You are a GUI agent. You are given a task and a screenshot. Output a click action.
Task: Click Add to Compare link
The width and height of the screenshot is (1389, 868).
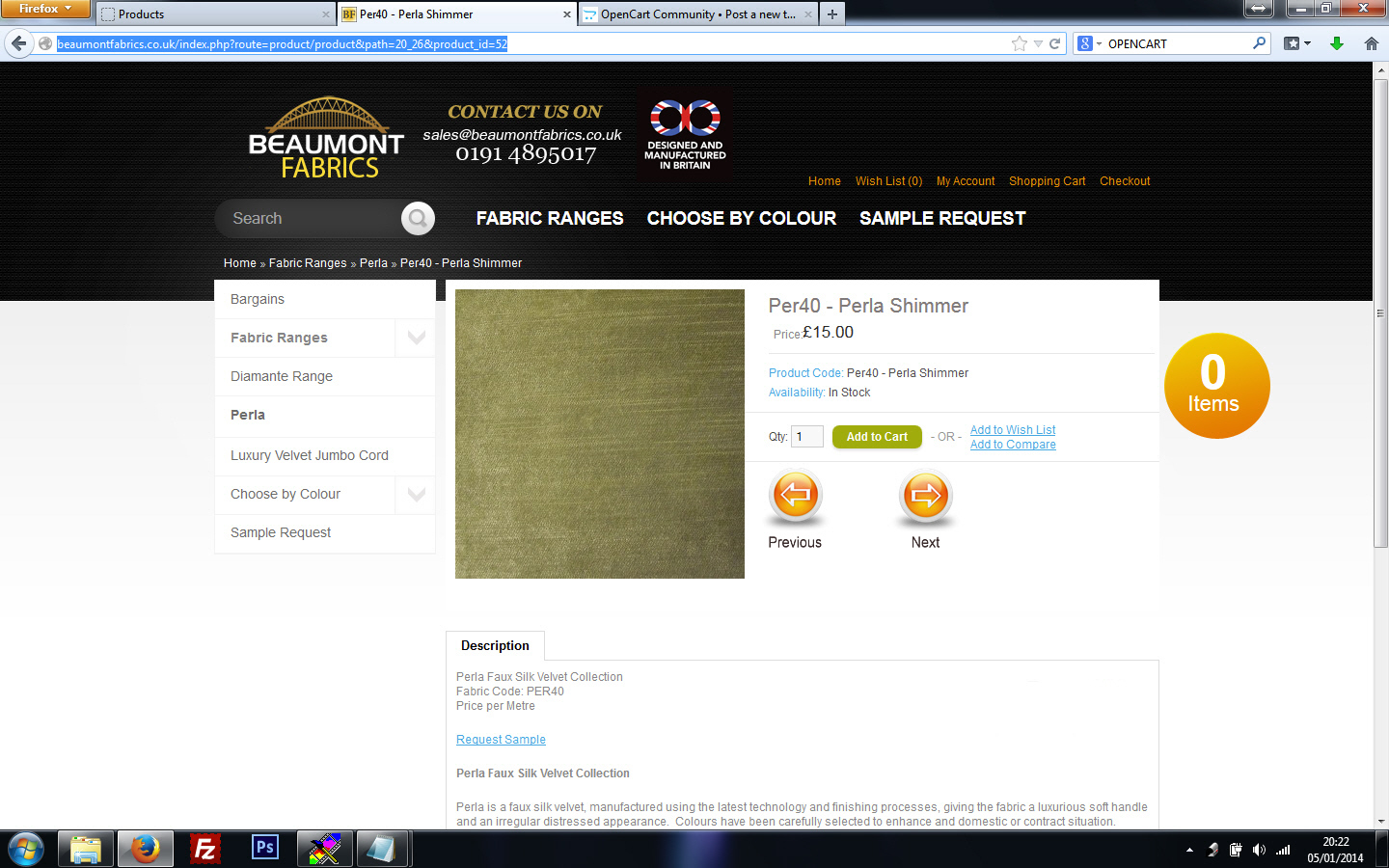[1013, 445]
